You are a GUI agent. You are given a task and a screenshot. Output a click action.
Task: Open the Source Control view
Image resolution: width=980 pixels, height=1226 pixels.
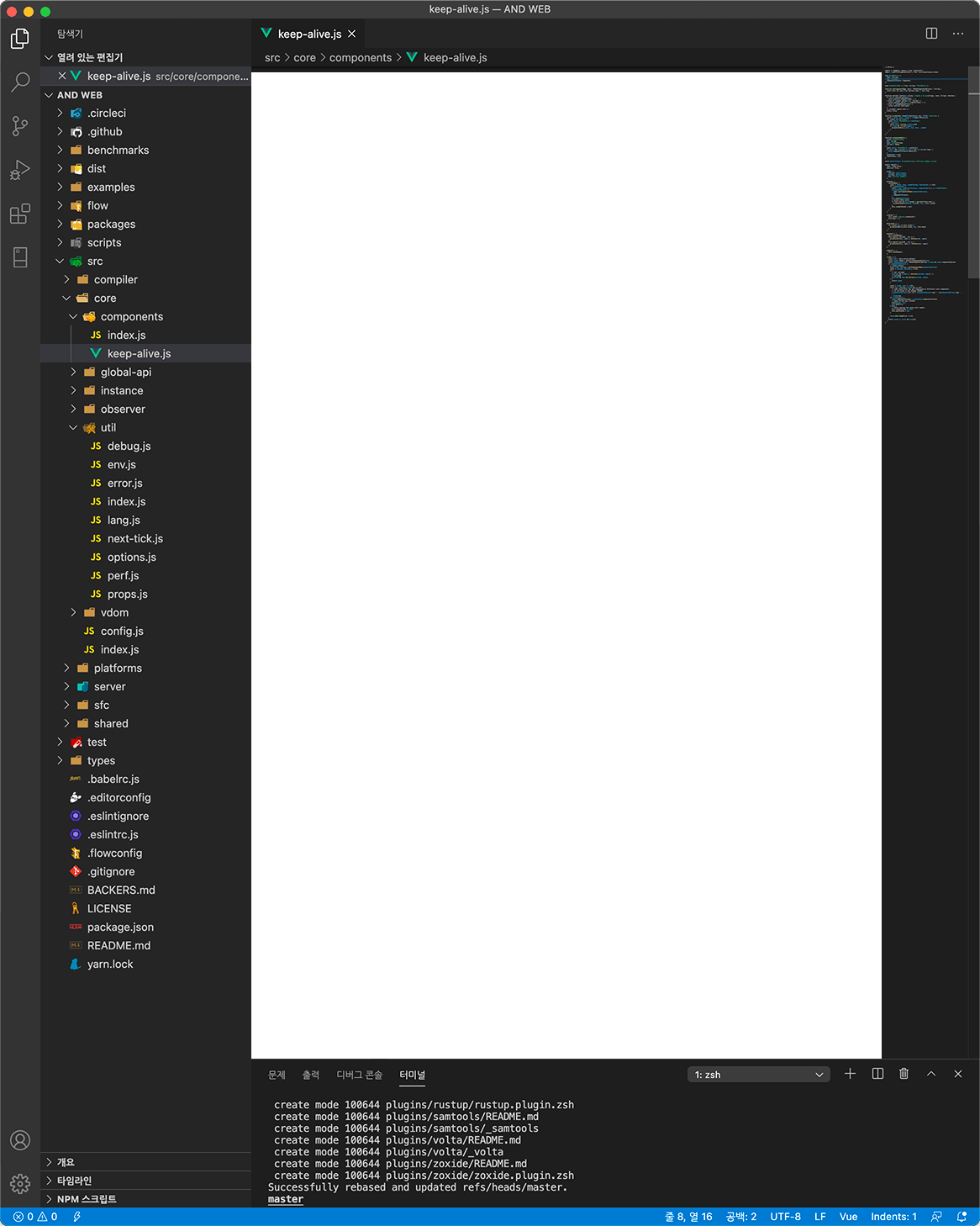tap(20, 126)
